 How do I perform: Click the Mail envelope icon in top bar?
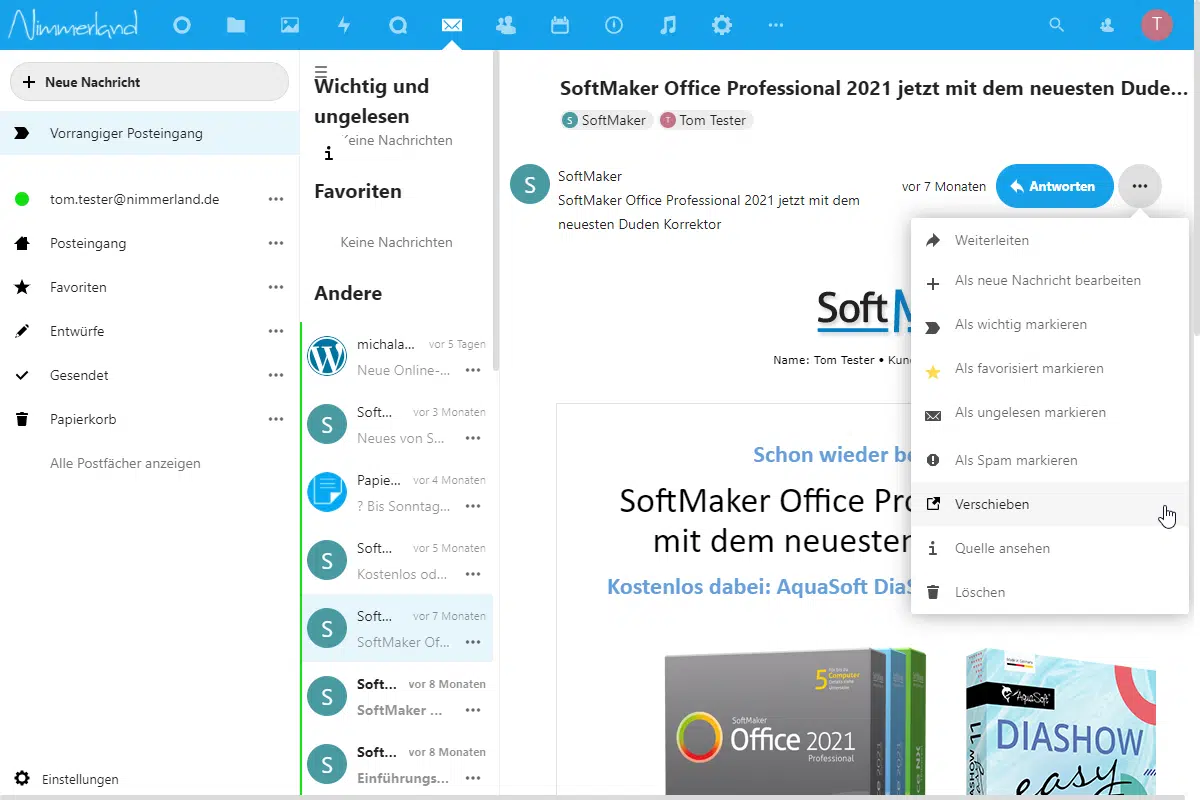click(x=452, y=25)
